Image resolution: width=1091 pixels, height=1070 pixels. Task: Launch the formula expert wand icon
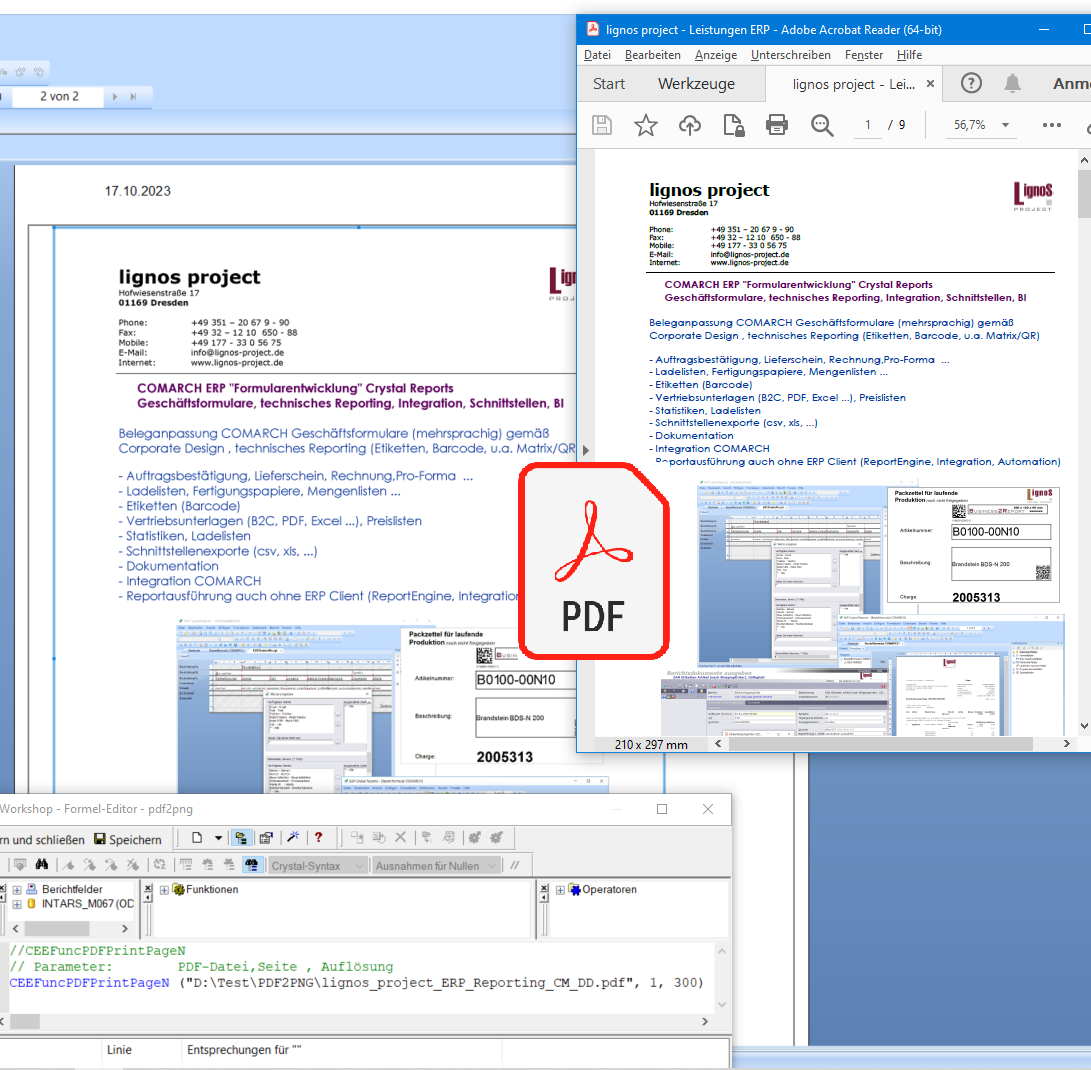(x=293, y=838)
